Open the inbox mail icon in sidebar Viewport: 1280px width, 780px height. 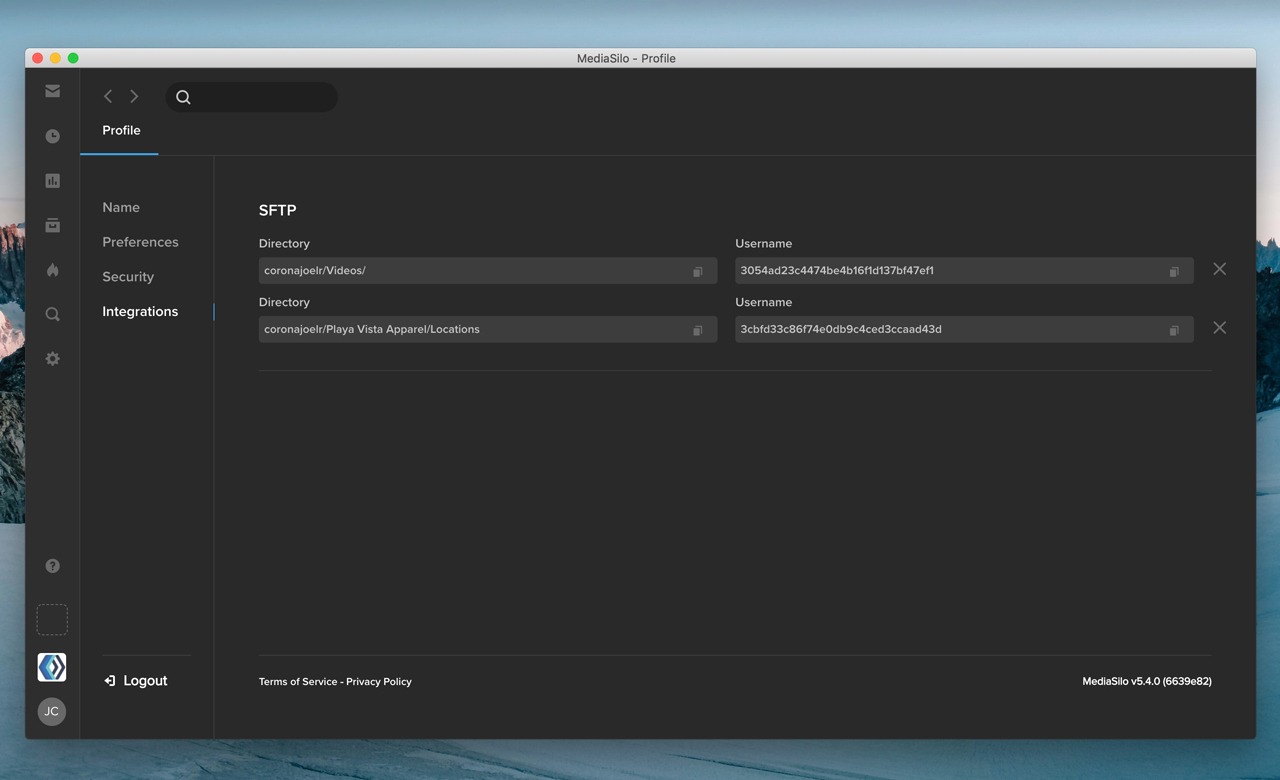pyautogui.click(x=52, y=91)
